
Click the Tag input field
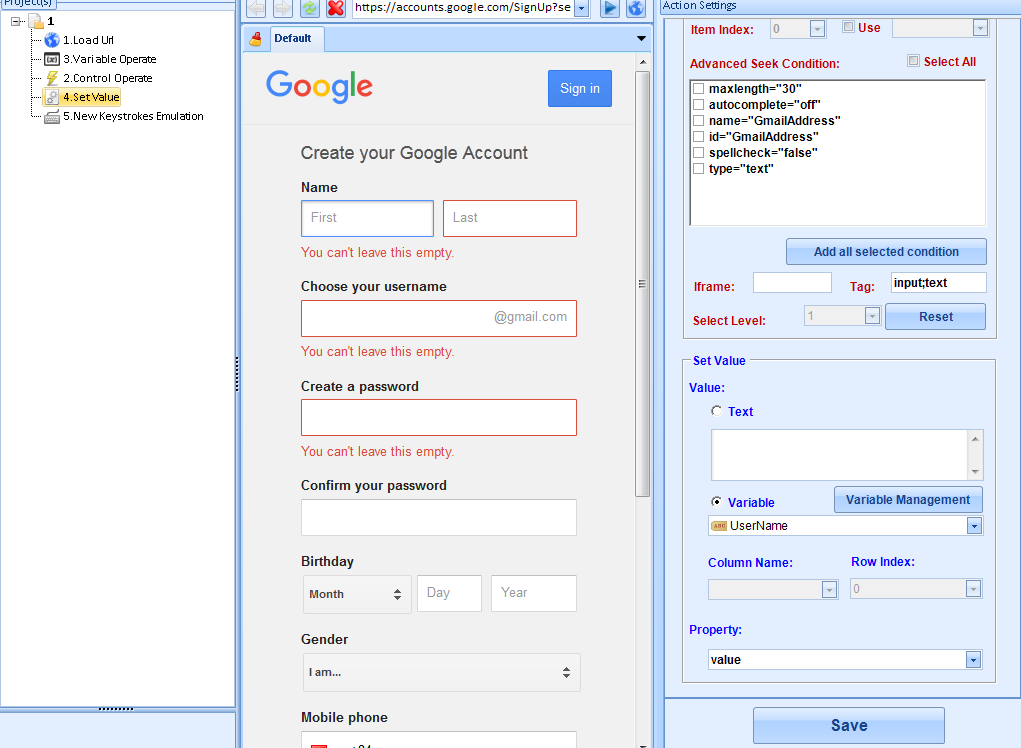click(x=938, y=283)
